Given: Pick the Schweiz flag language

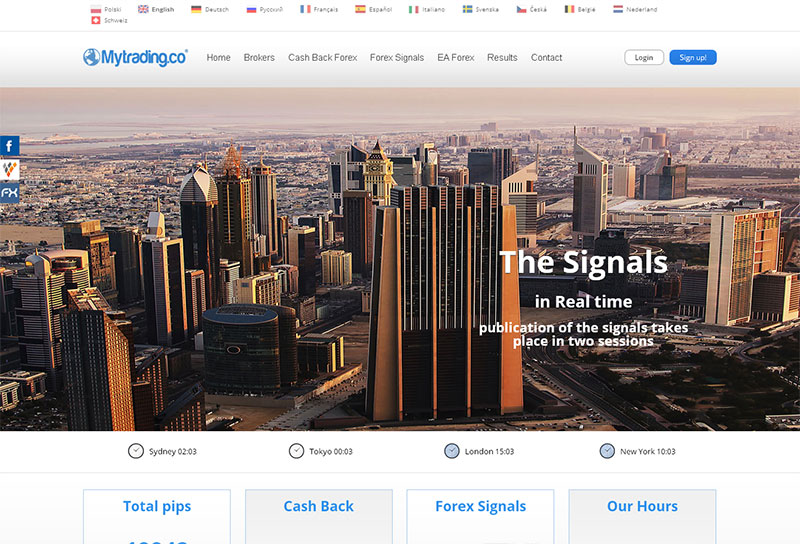Looking at the screenshot, I should tap(95, 20).
